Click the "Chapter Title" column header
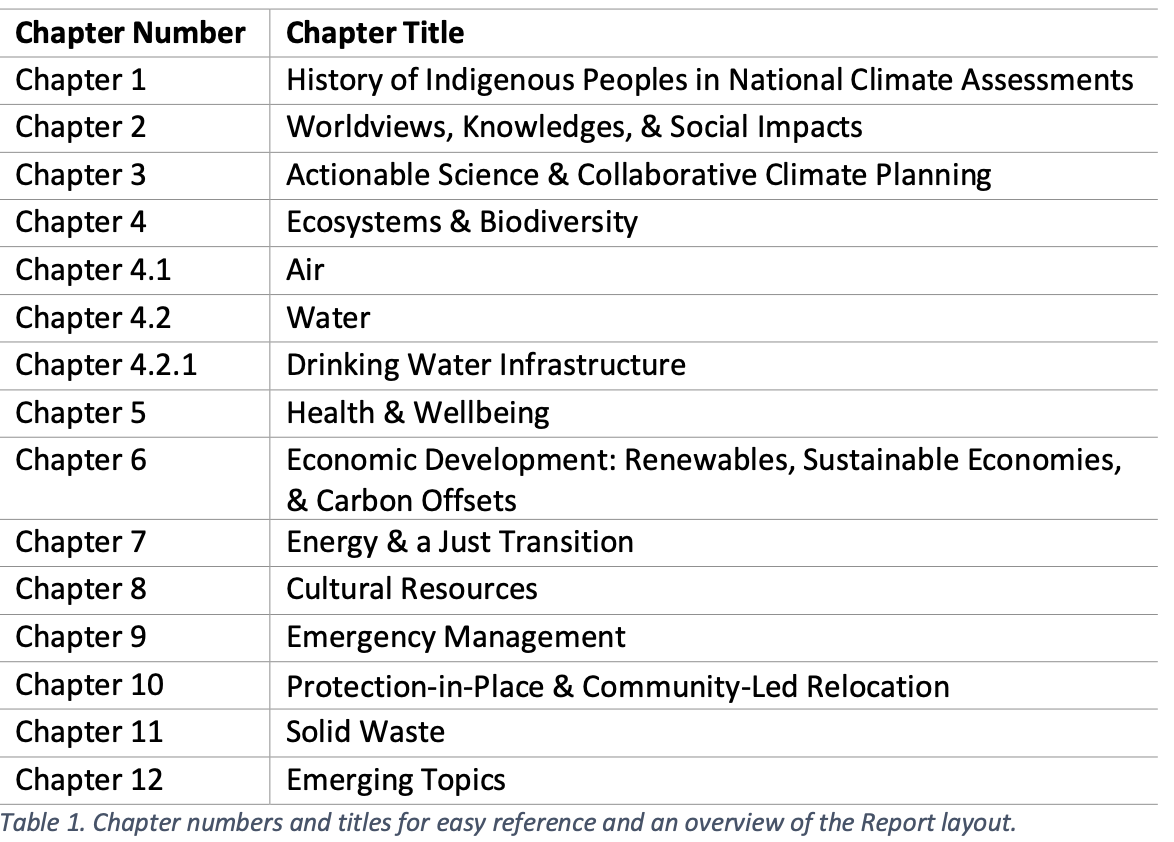Image resolution: width=1174 pixels, height=842 pixels. pos(375,33)
